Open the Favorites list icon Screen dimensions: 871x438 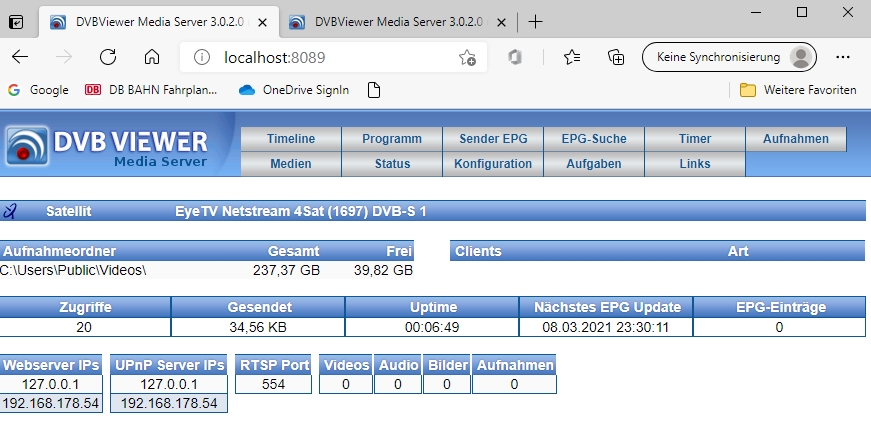click(x=572, y=57)
